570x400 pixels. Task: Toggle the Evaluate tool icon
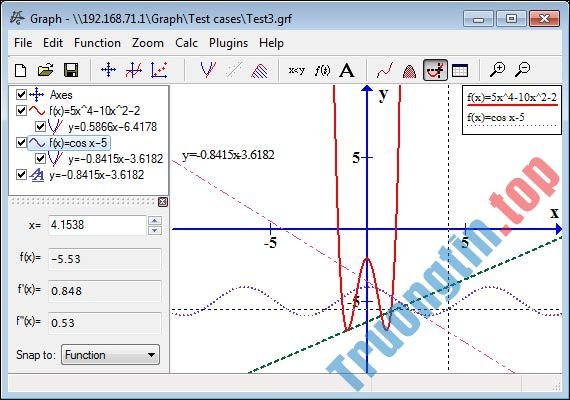(x=435, y=70)
